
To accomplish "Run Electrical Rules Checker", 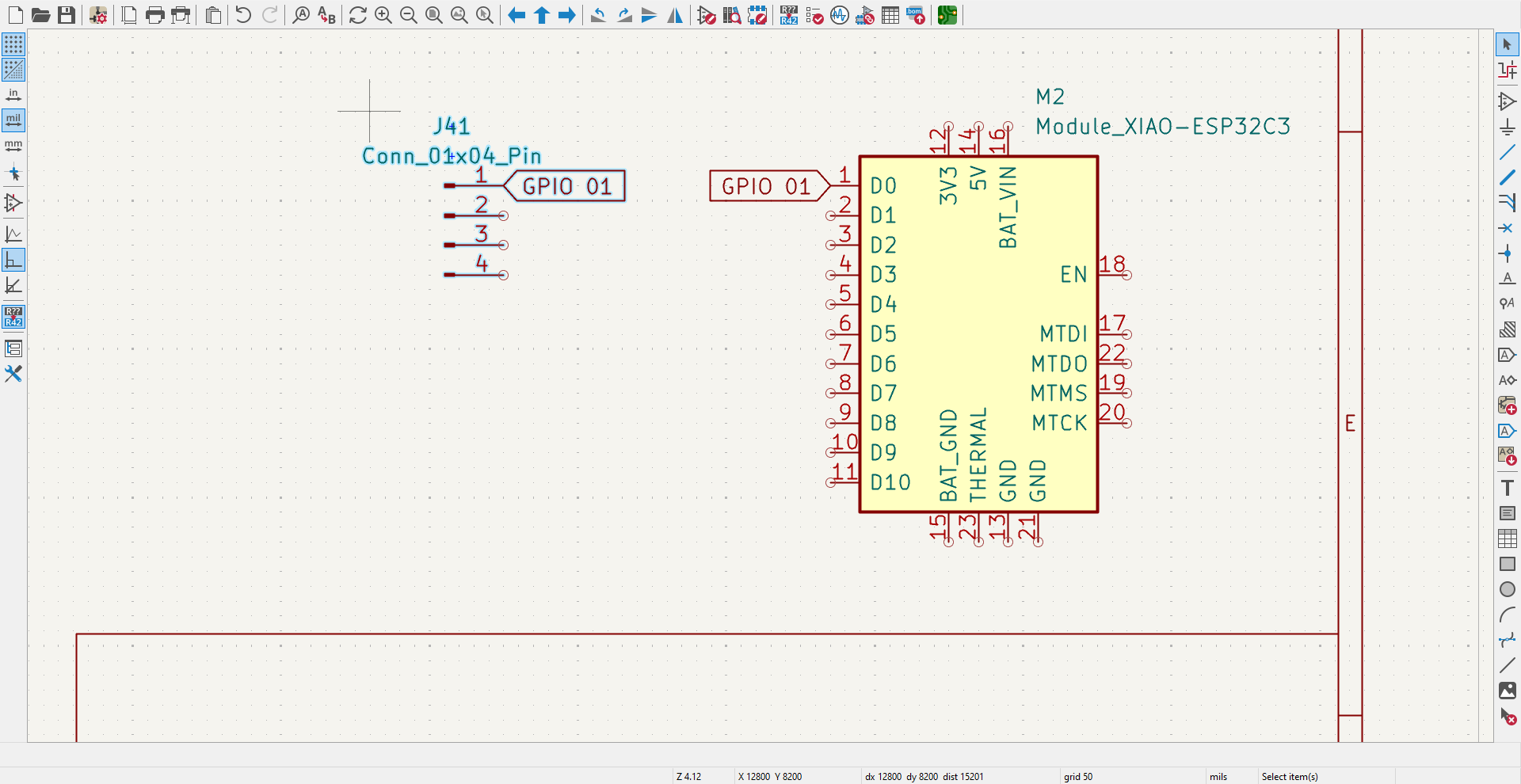I will [x=814, y=15].
